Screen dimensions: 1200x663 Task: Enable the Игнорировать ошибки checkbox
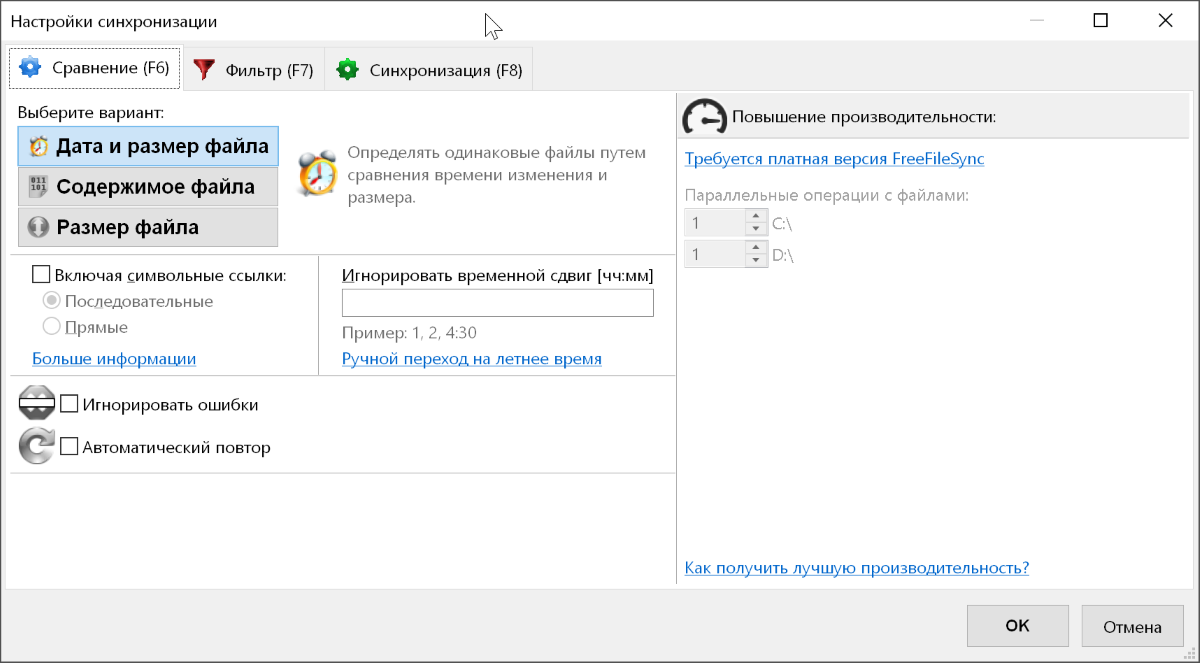69,404
